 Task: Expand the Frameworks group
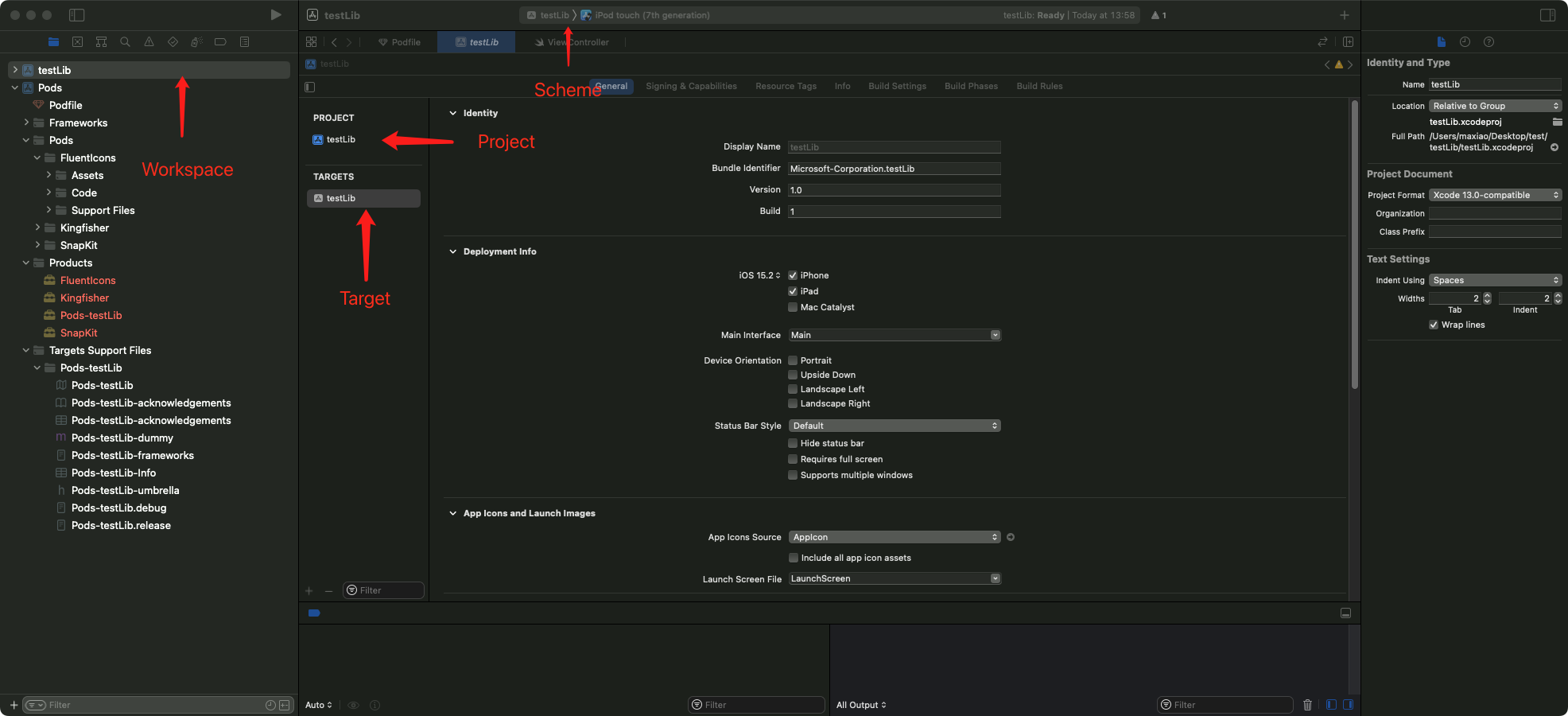(x=26, y=123)
